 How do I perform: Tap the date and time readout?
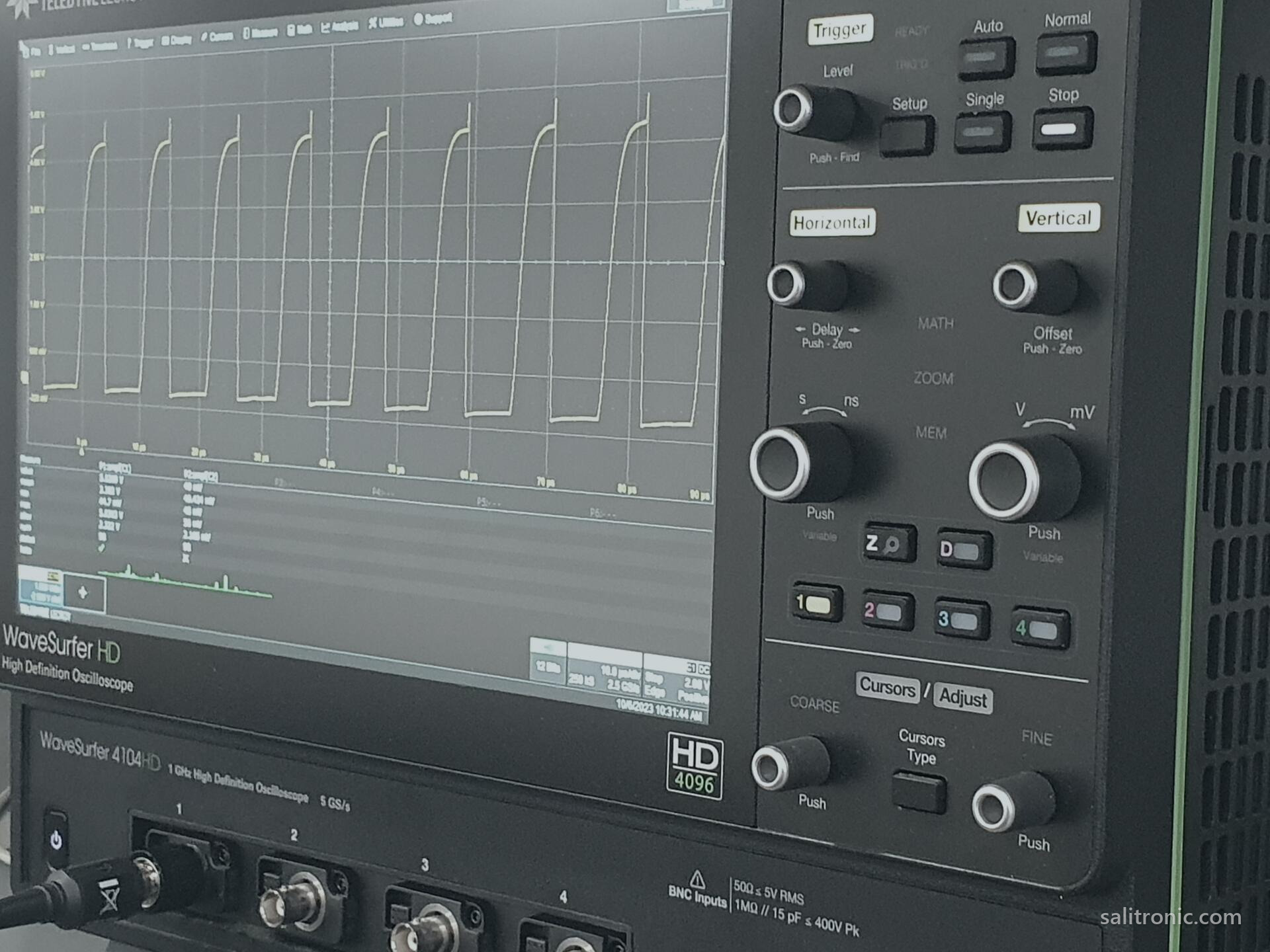click(659, 711)
